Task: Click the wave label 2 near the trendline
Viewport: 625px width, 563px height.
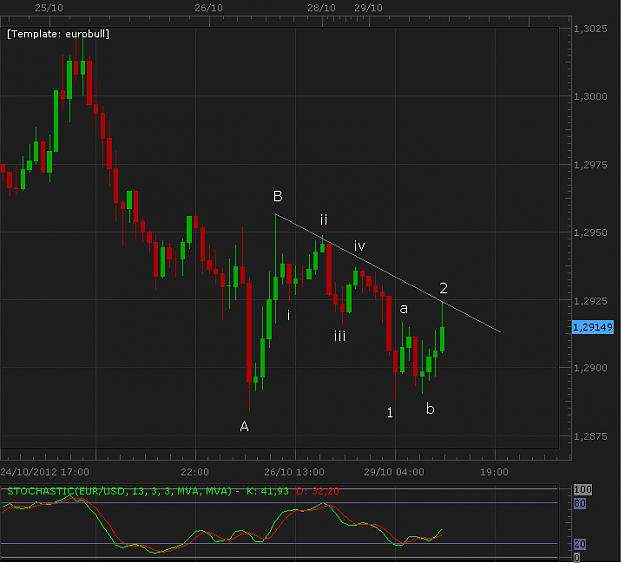Action: point(444,288)
